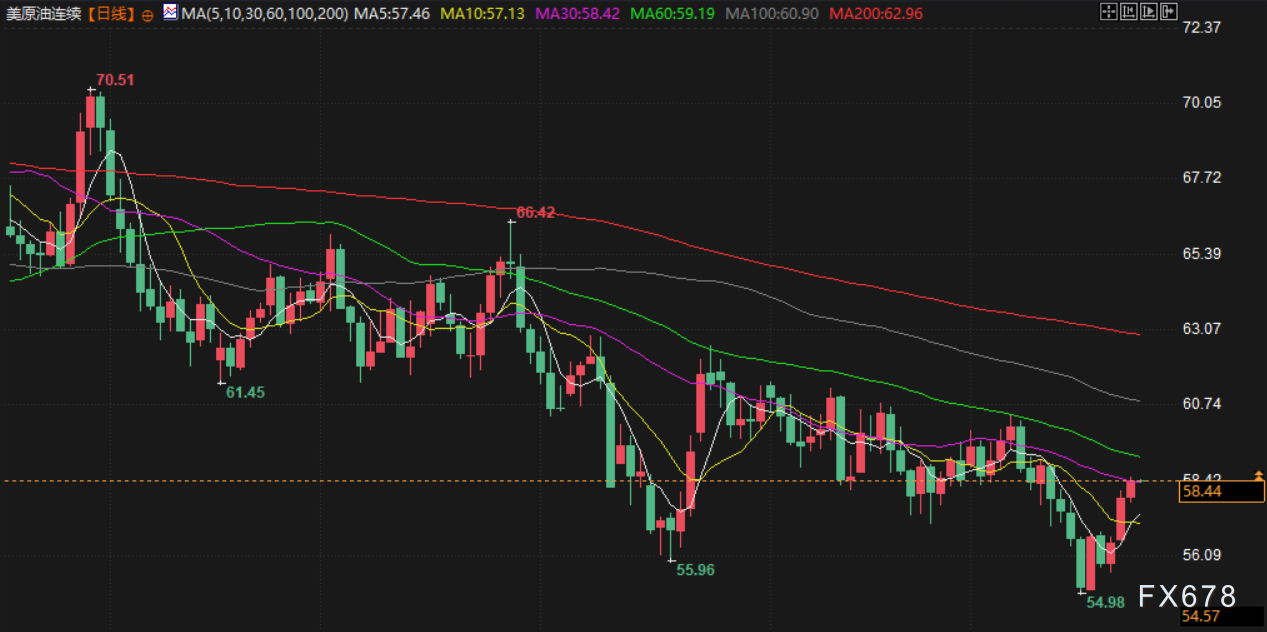Screen dimensions: 1267x632
Task: Click the 美原油连续 symbol name
Action: [x=44, y=14]
